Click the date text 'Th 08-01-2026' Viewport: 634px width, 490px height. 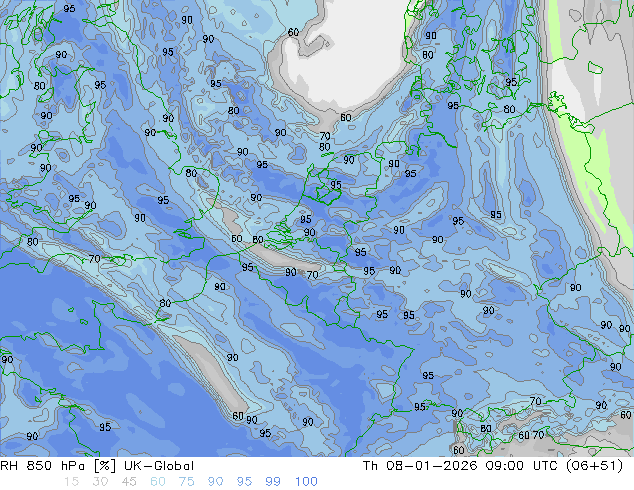click(x=420, y=466)
